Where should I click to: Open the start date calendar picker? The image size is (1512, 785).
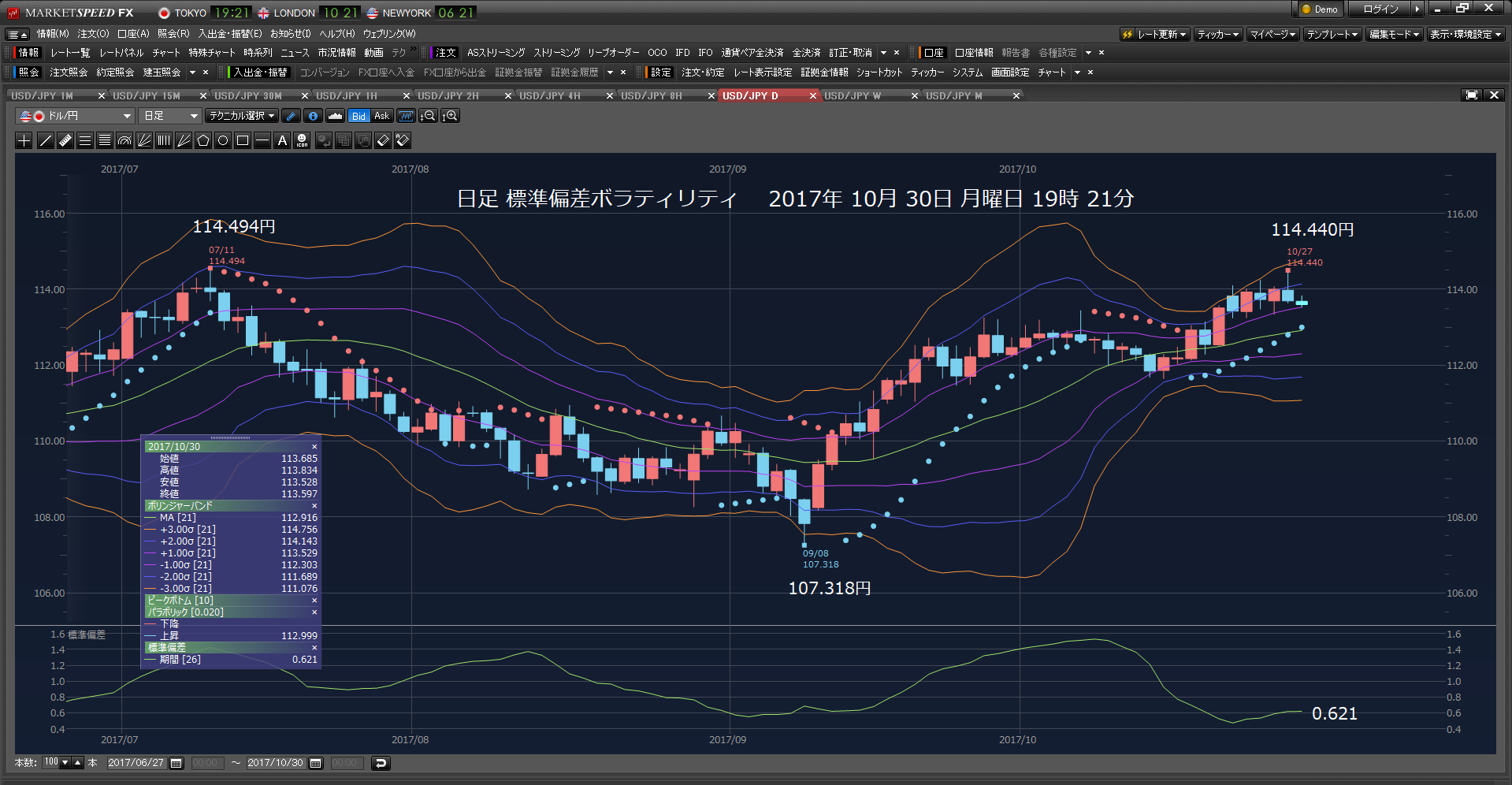(x=176, y=763)
